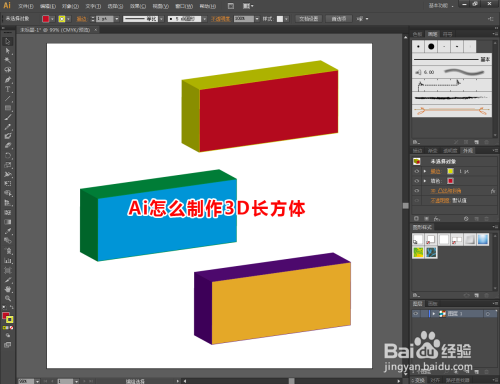500x384 pixels.
Task: Open variable width profile dropdown
Action: click(161, 19)
